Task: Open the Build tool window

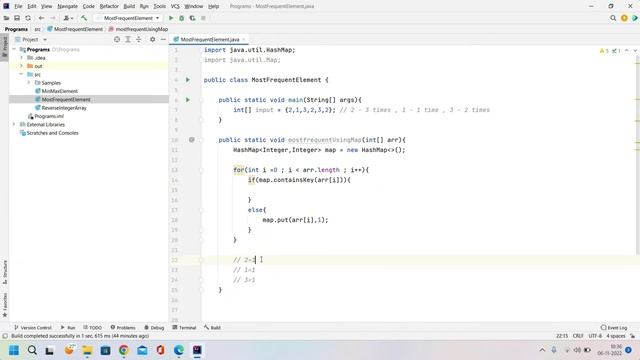Action: pos(212,327)
